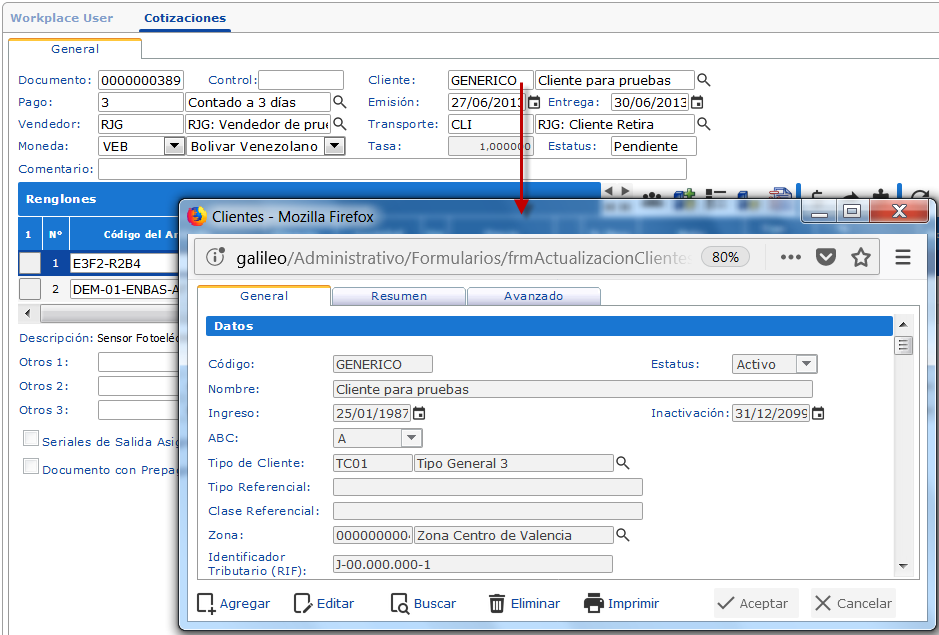The width and height of the screenshot is (939, 635).
Task: Click the magnifier icon next to Cliente field
Action: pos(704,80)
